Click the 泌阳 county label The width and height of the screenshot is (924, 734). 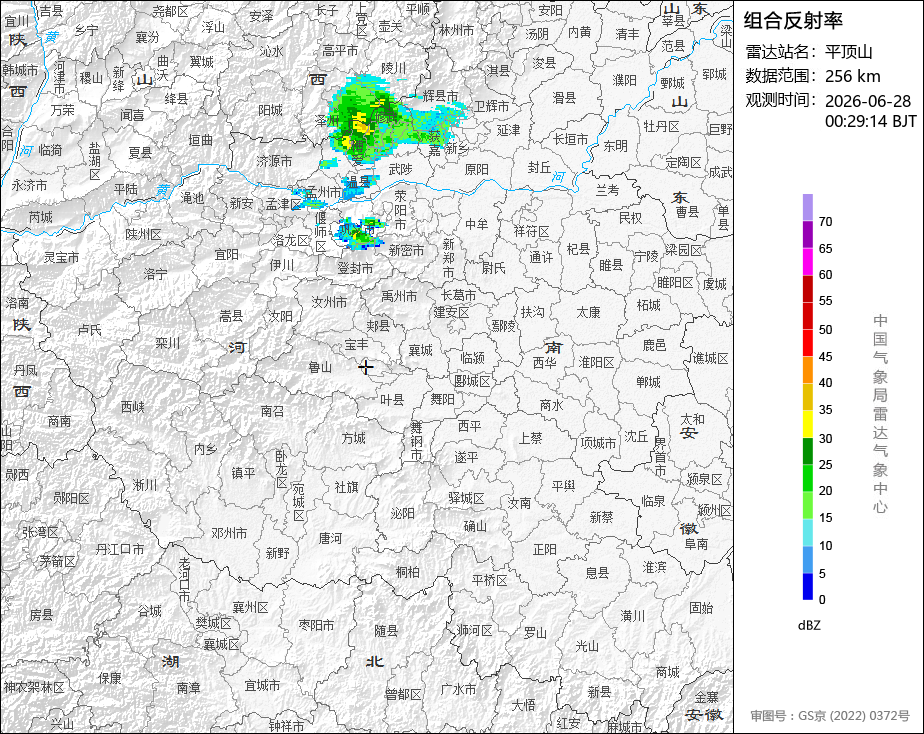[x=402, y=513]
